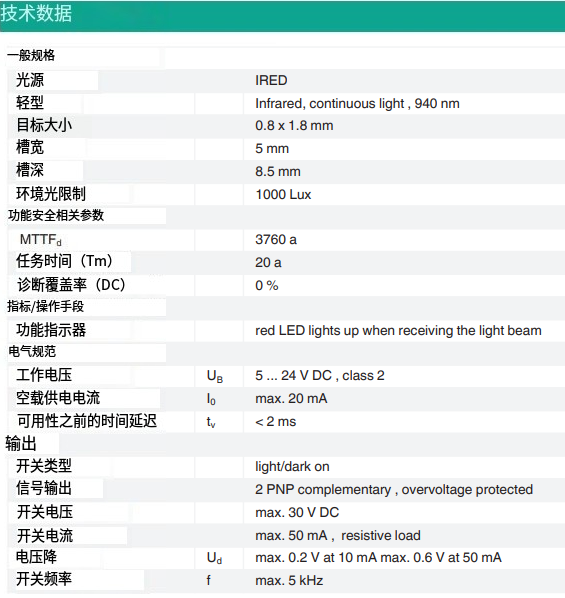
Task: Select the 目标大小 label
Action: click(x=44, y=125)
